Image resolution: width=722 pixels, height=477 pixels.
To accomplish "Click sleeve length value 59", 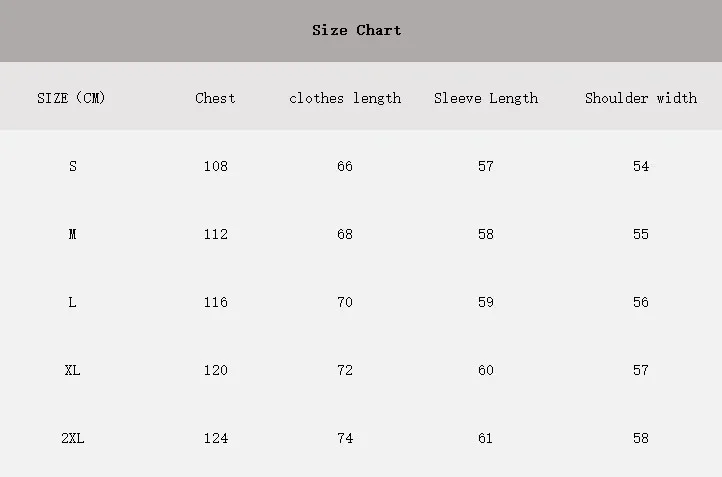I will pyautogui.click(x=486, y=302).
